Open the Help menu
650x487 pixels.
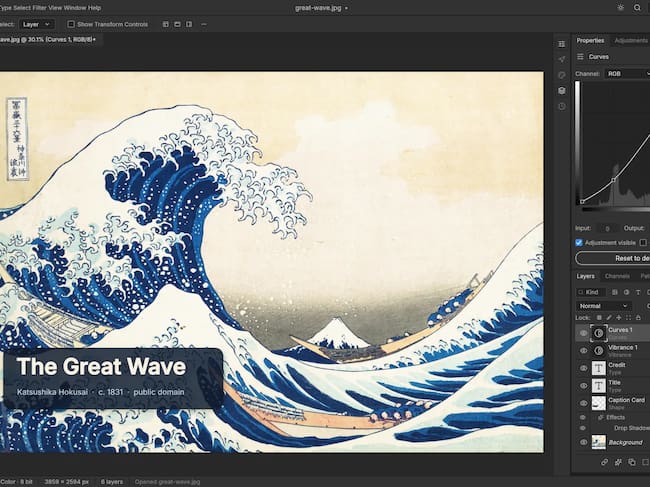[95, 7]
